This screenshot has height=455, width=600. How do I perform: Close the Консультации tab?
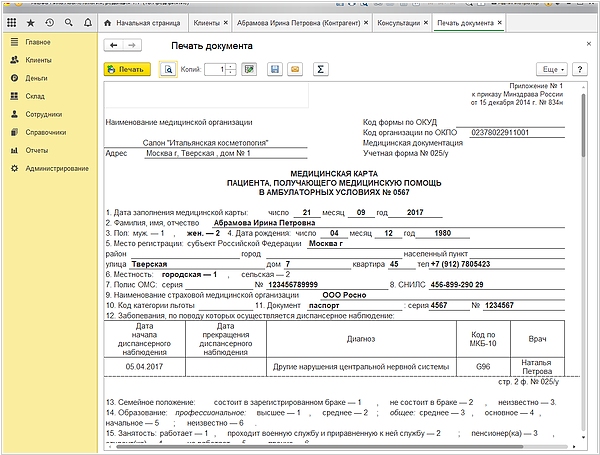point(426,23)
